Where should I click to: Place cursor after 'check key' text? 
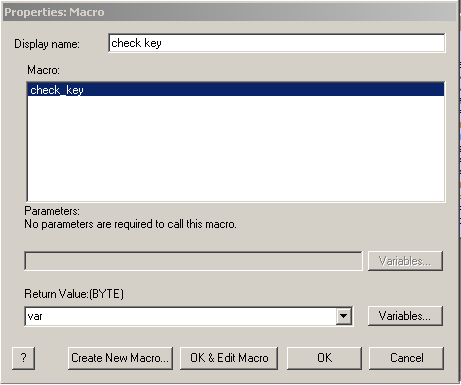click(x=163, y=43)
